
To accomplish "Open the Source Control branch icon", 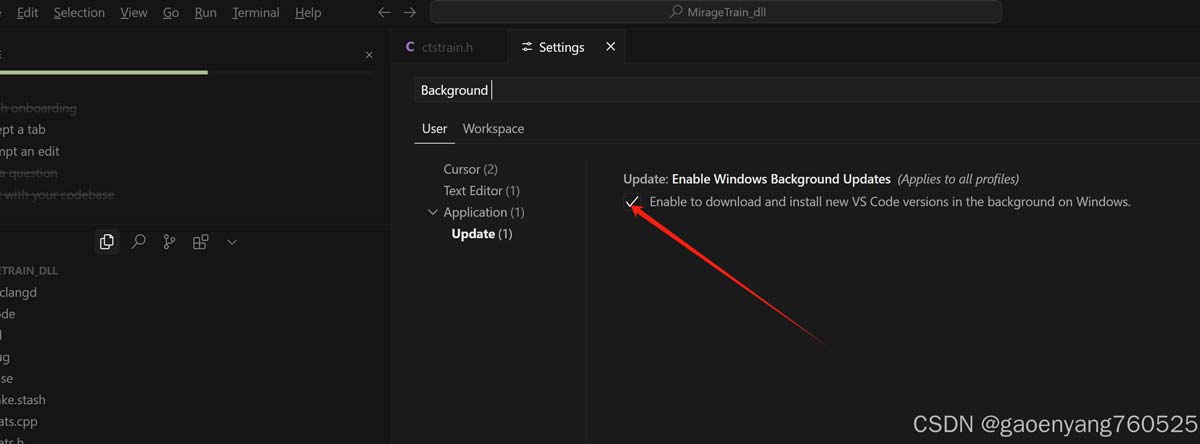I will pos(170,242).
